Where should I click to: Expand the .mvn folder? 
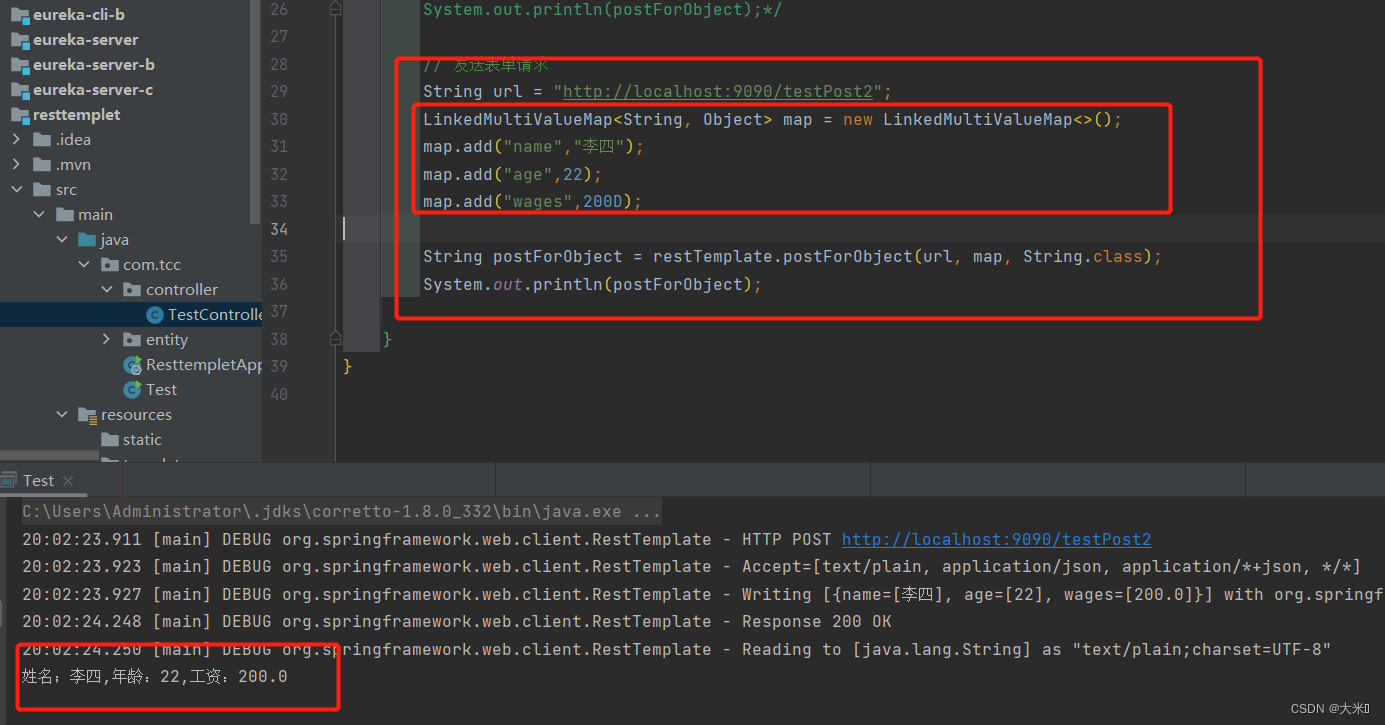[16, 165]
